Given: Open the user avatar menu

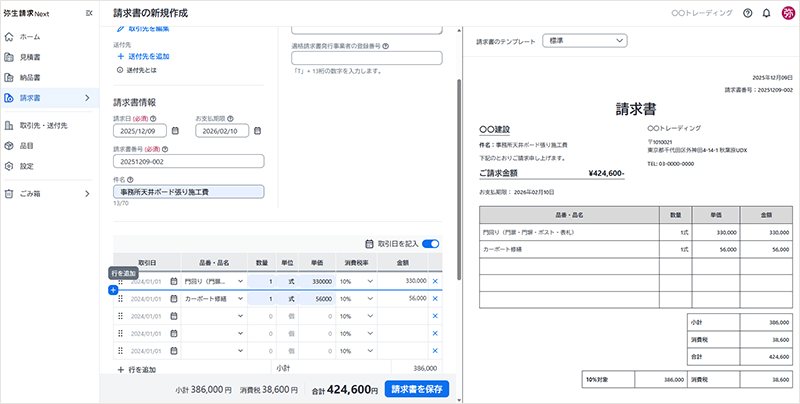Looking at the screenshot, I should tap(788, 13).
